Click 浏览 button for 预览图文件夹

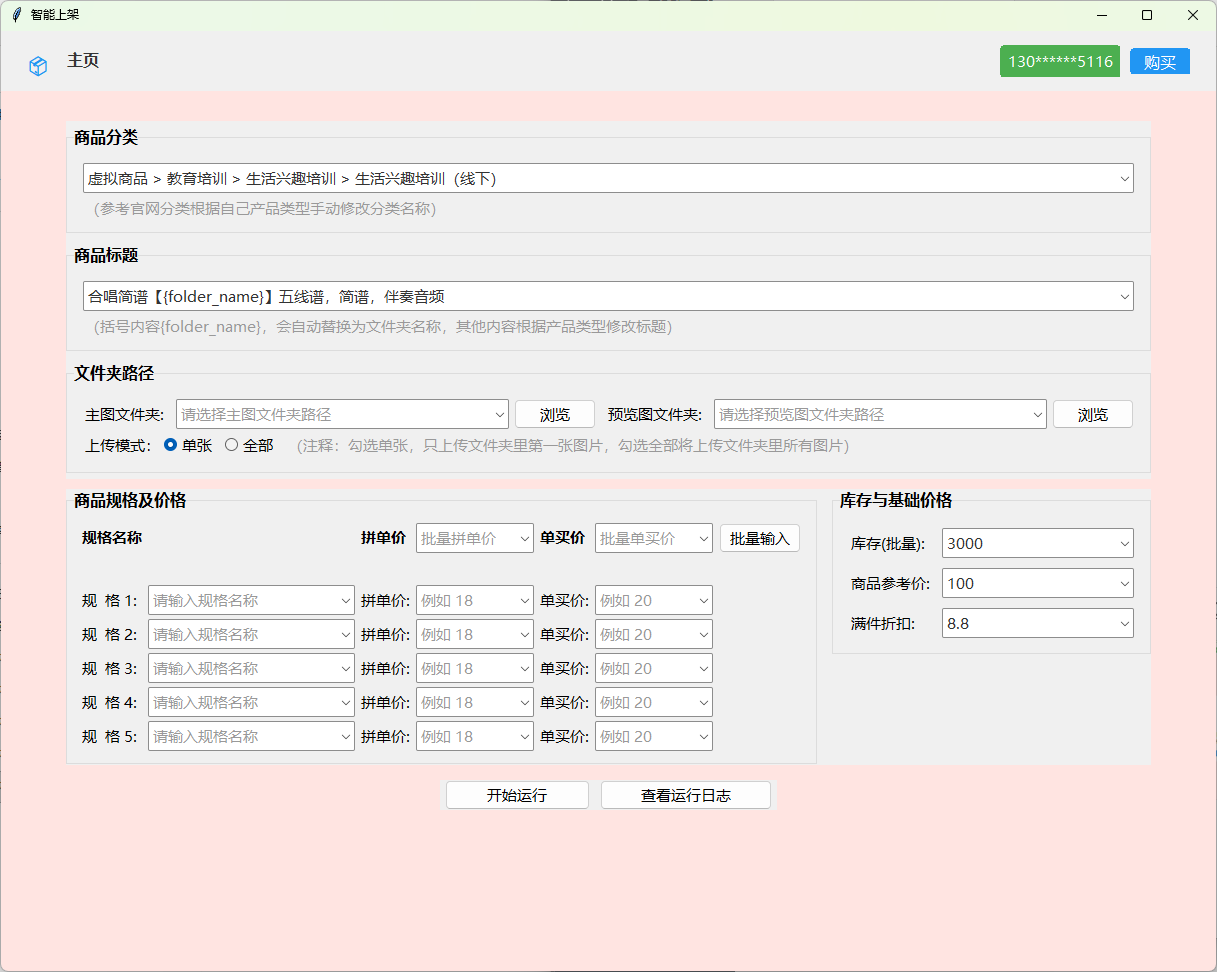click(x=1092, y=414)
